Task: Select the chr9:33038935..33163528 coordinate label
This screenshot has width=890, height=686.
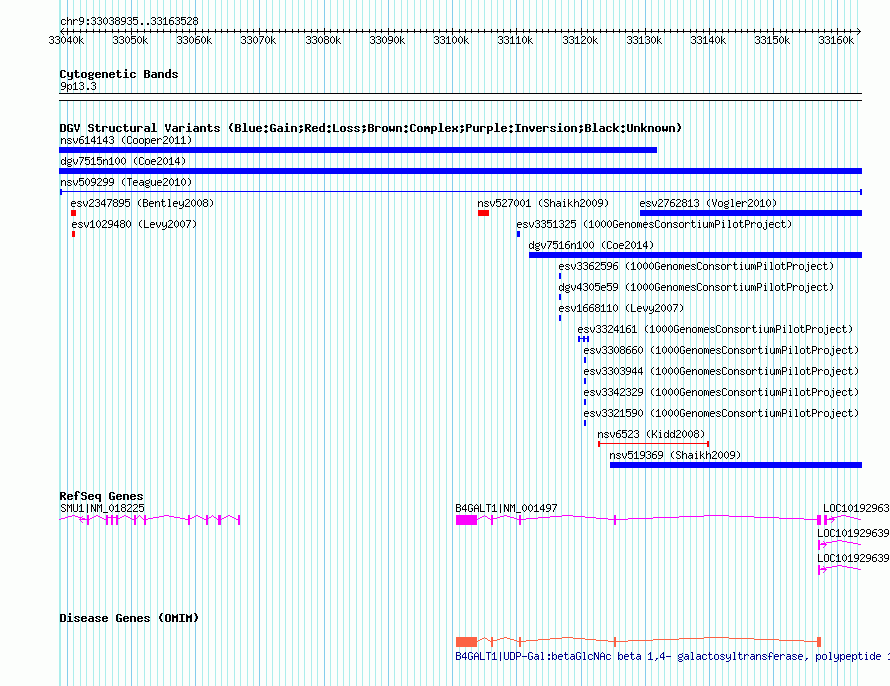Action: pos(129,22)
